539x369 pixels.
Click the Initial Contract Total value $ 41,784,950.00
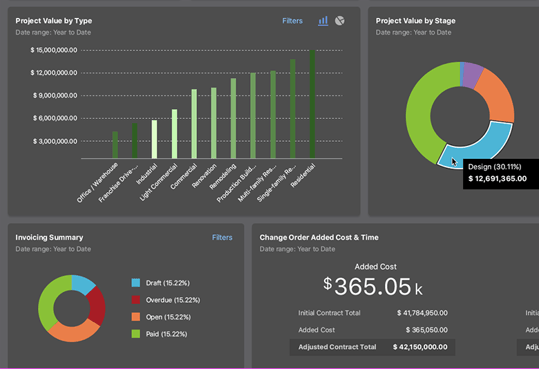click(x=422, y=313)
